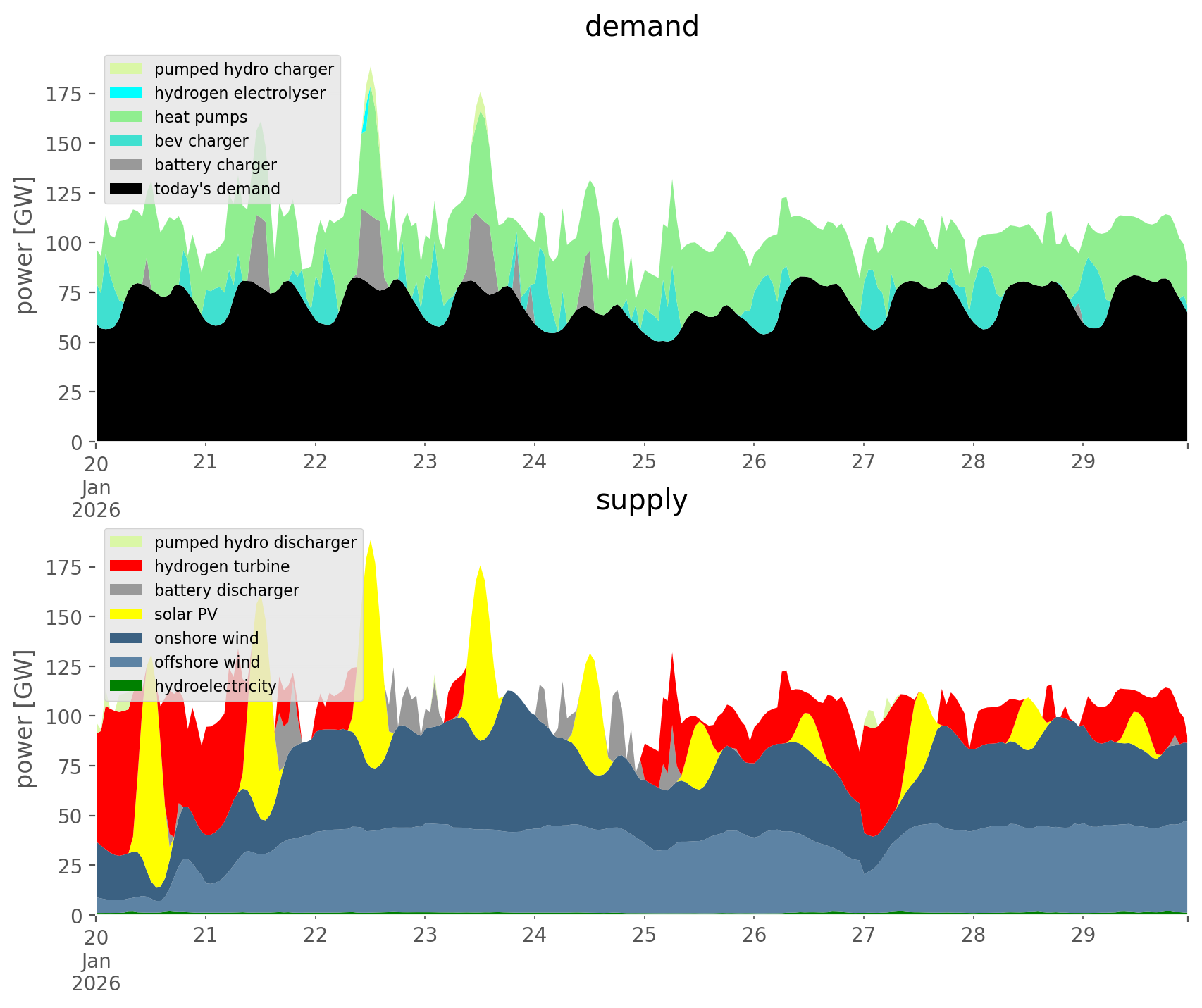Click the "demand" chart title
1202x1008 pixels.
(x=641, y=27)
